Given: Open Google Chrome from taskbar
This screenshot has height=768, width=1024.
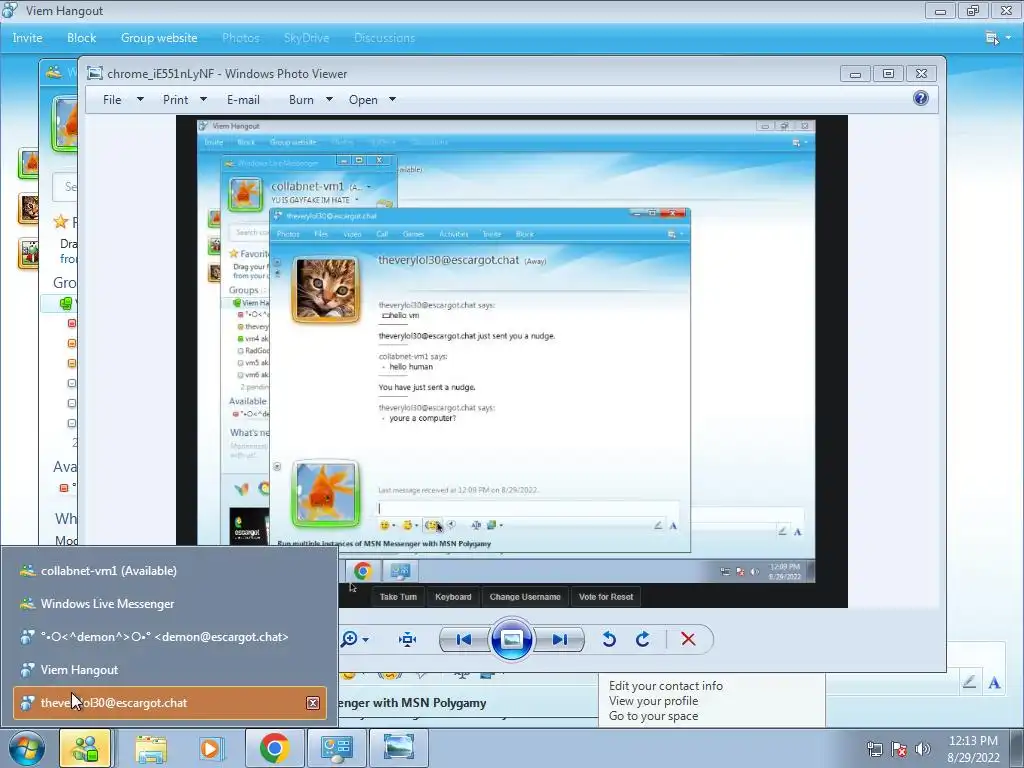Looking at the screenshot, I should click(x=274, y=748).
